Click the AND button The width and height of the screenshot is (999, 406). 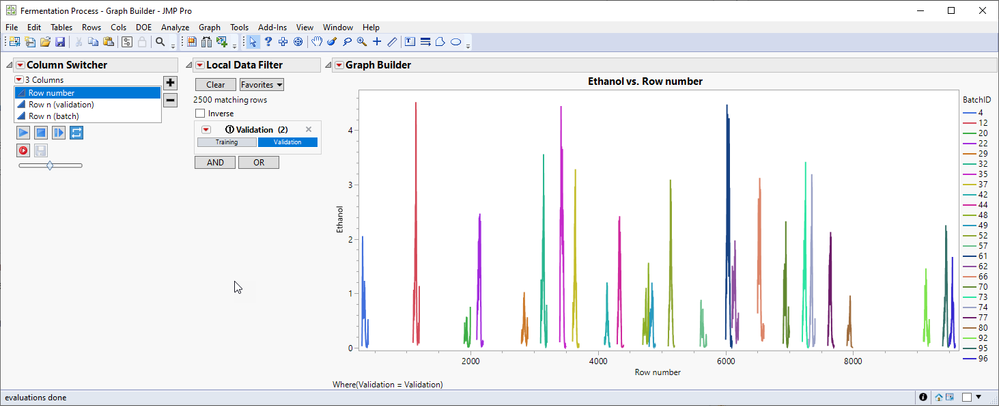tap(214, 162)
